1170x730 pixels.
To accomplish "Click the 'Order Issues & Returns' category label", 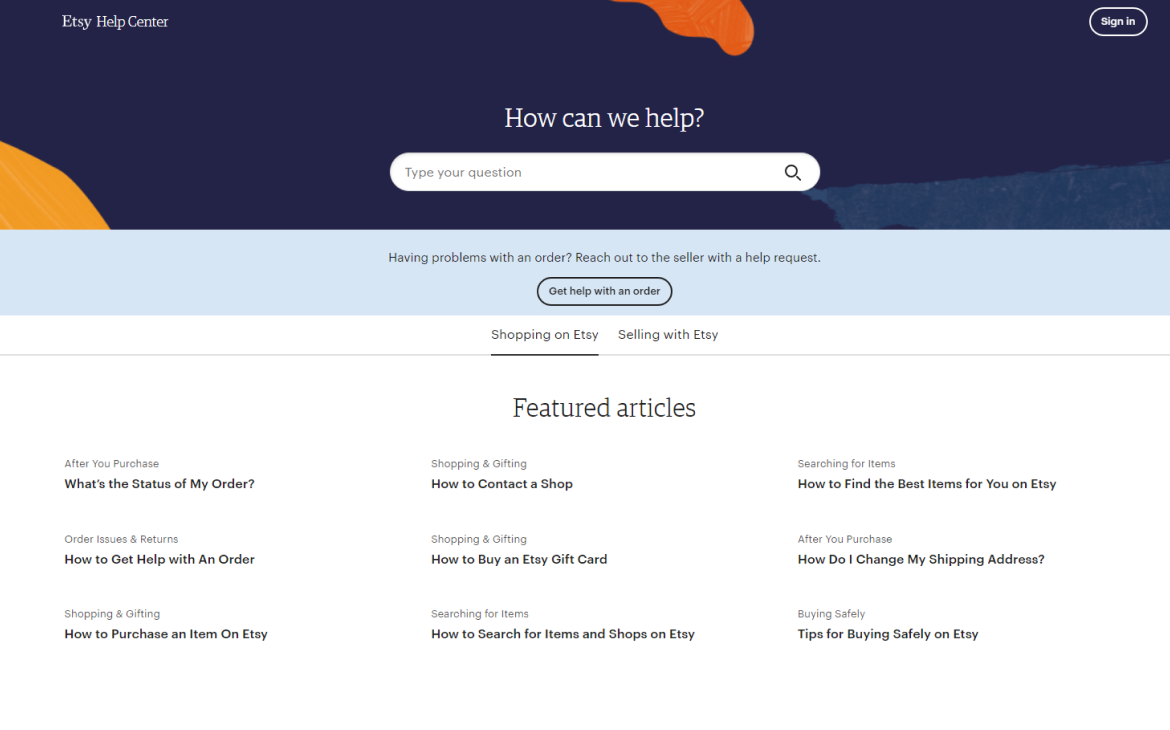I will (121, 539).
